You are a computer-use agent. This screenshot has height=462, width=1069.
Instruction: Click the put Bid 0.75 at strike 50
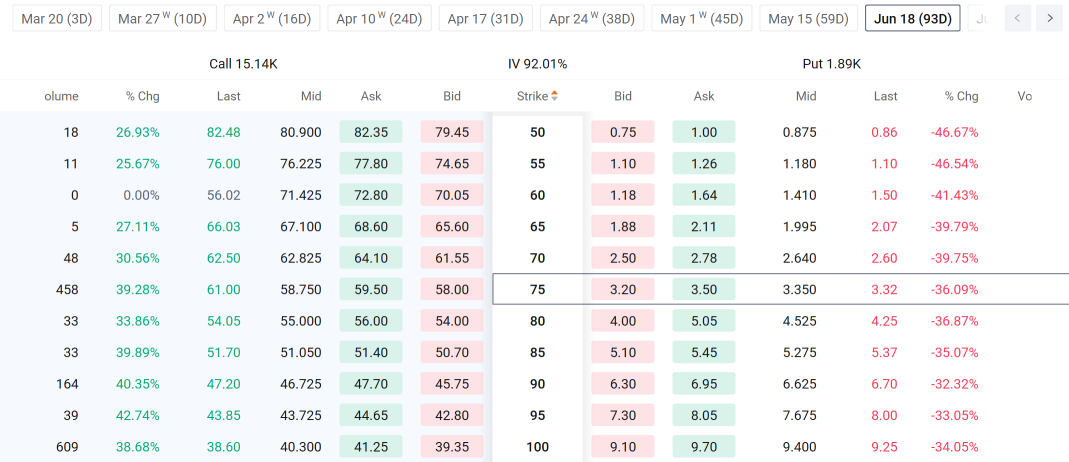[623, 132]
